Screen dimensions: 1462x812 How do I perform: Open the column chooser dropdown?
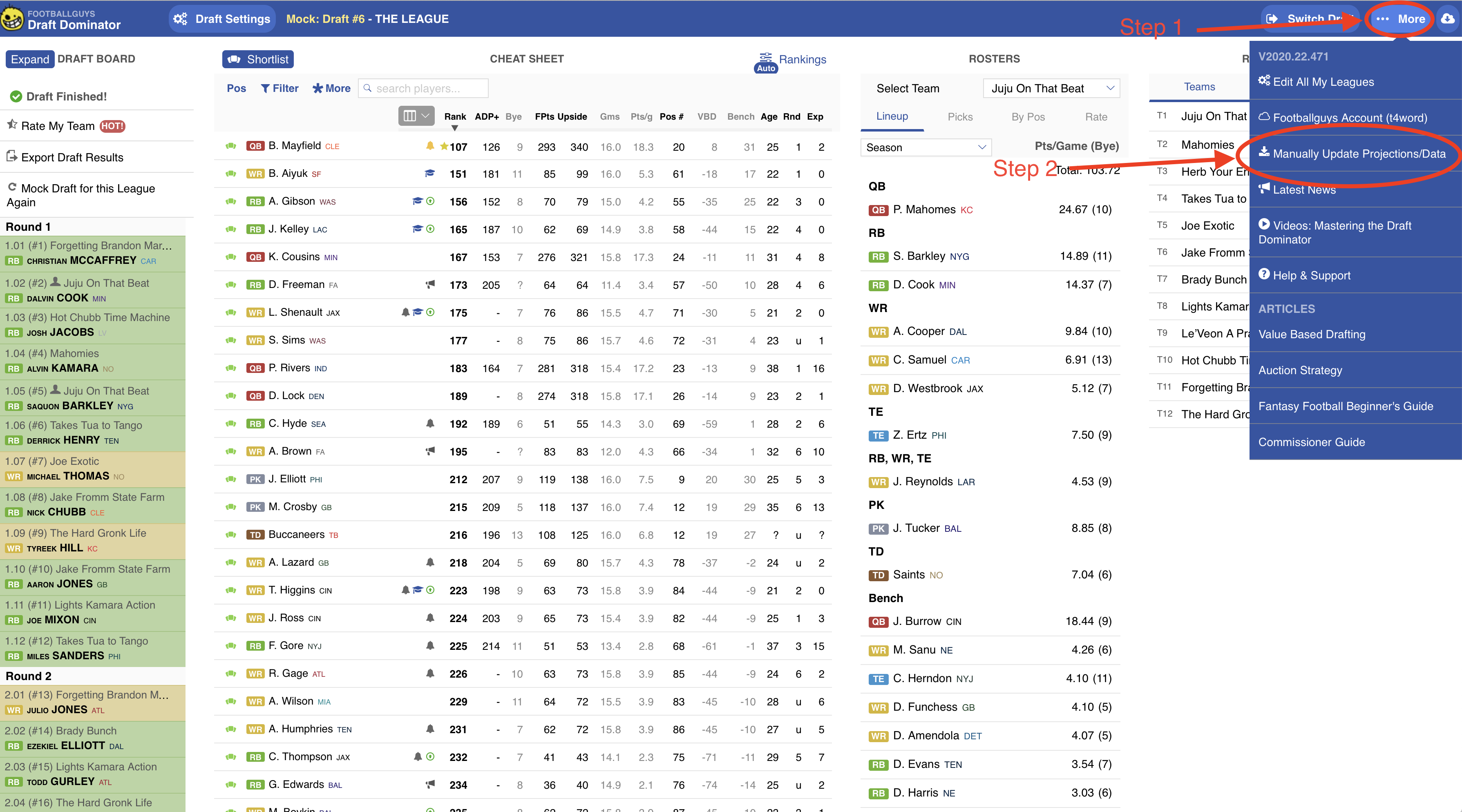pyautogui.click(x=416, y=116)
